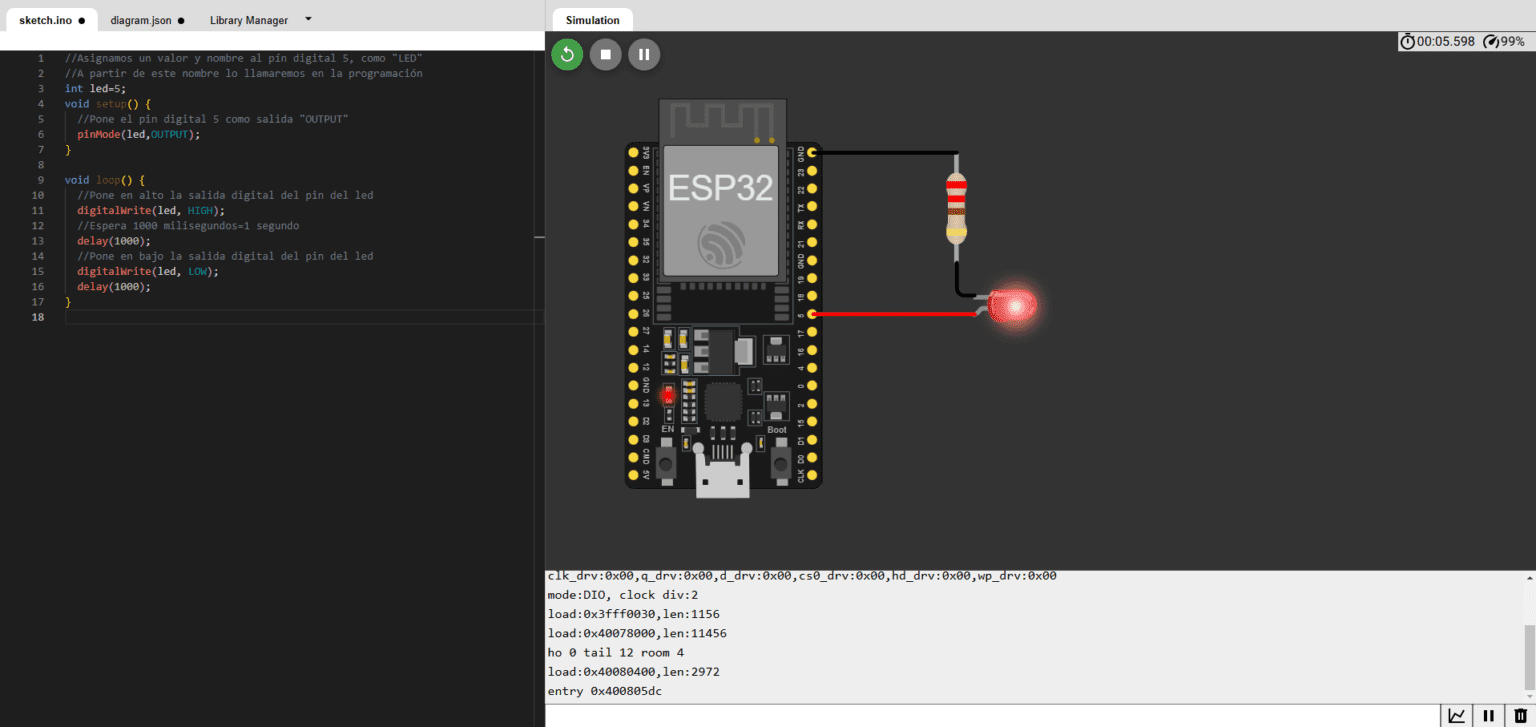This screenshot has height=727, width=1536.
Task: Pause the serial monitor output
Action: click(1487, 715)
